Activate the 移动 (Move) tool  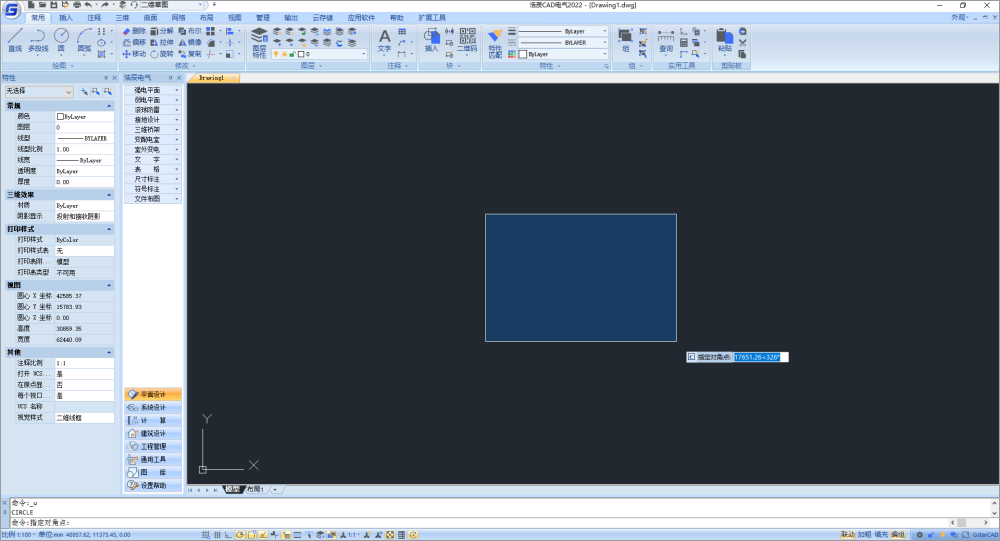134,54
